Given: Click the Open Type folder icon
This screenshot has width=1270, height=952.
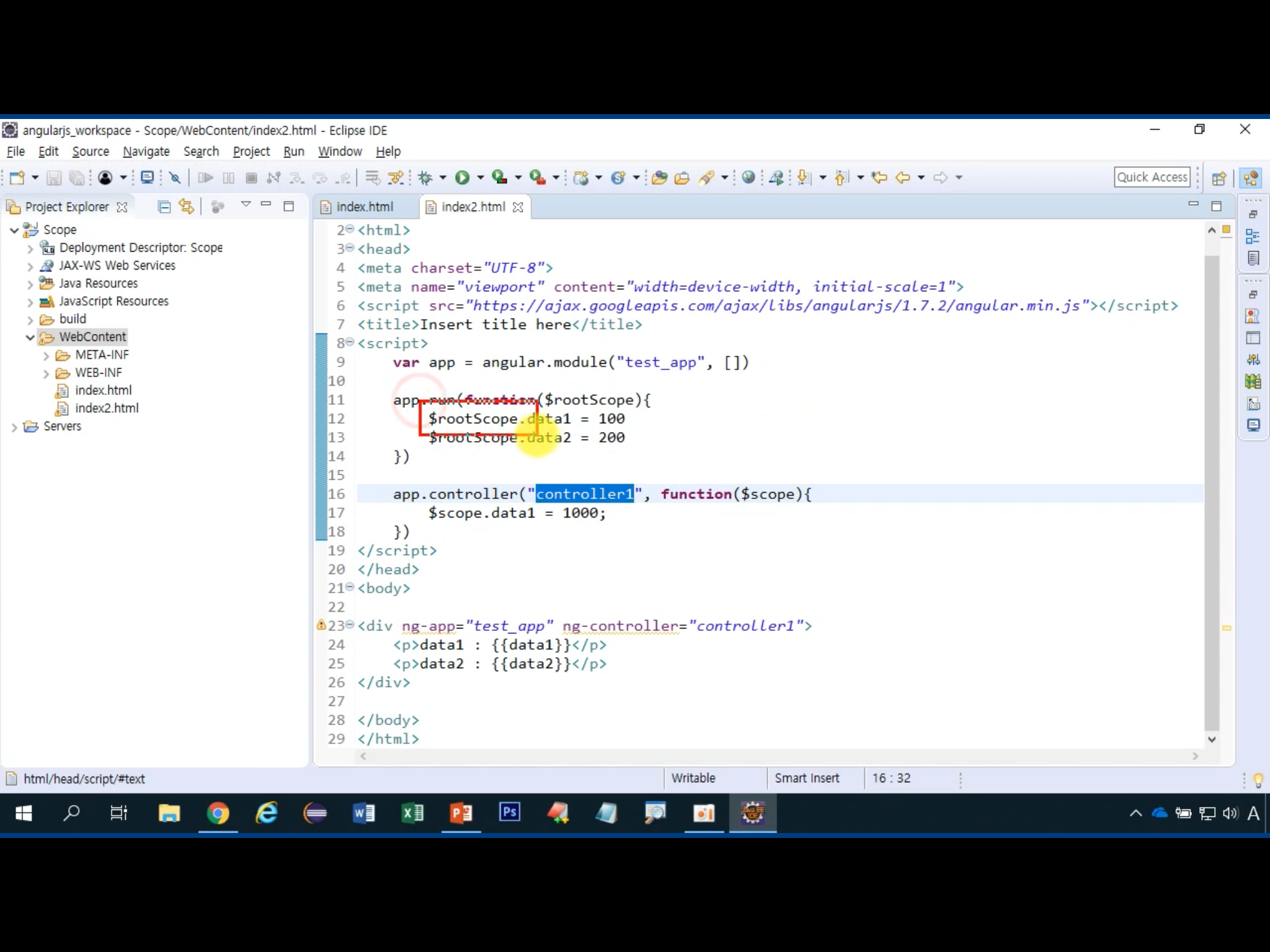Looking at the screenshot, I should click(659, 178).
